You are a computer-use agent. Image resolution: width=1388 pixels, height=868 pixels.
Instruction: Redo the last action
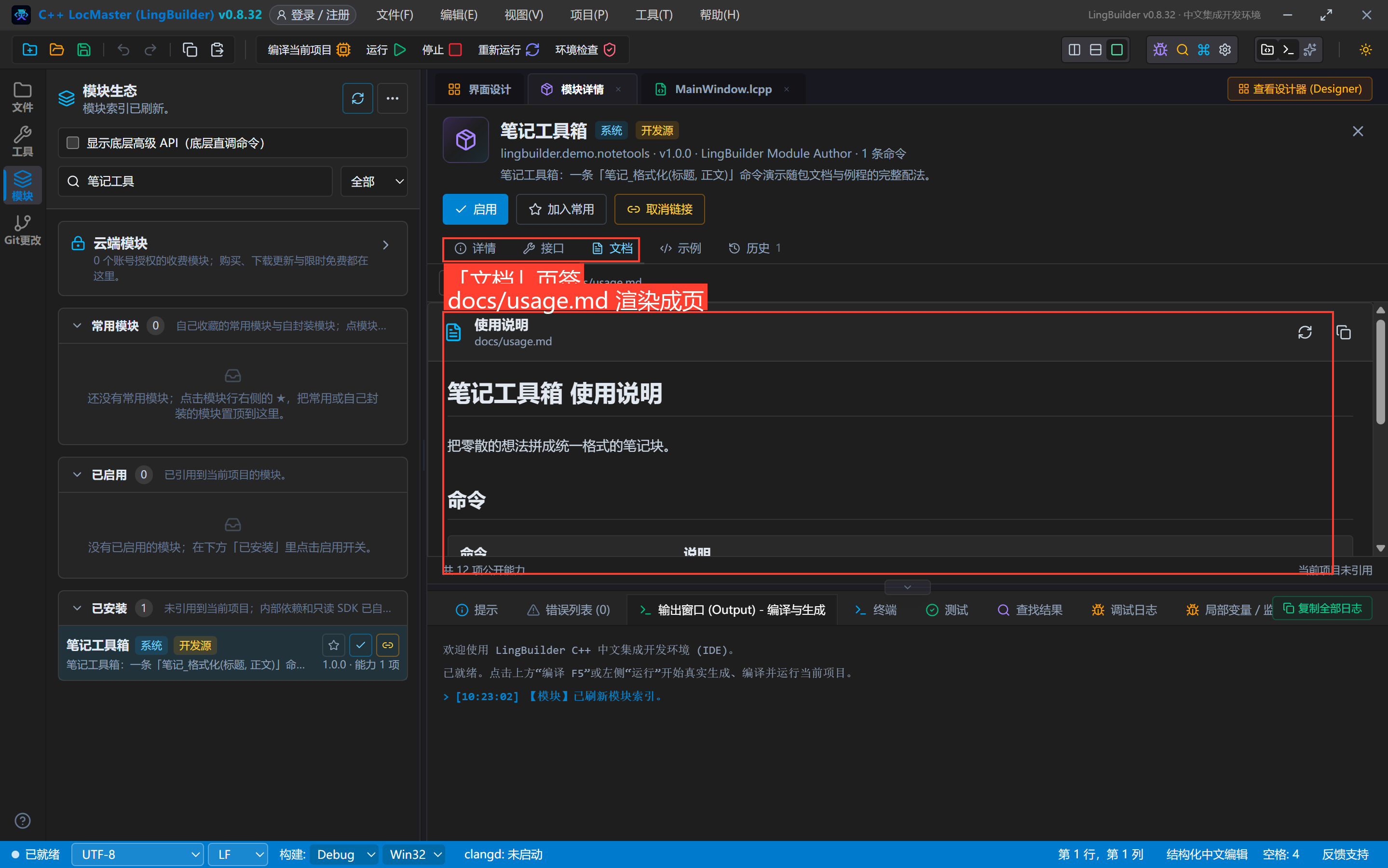pos(150,50)
